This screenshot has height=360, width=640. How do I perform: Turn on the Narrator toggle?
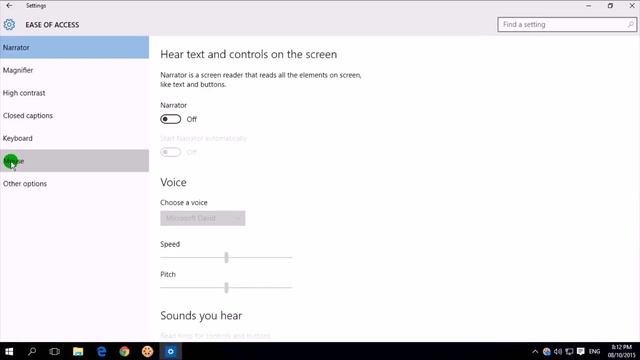tap(171, 119)
